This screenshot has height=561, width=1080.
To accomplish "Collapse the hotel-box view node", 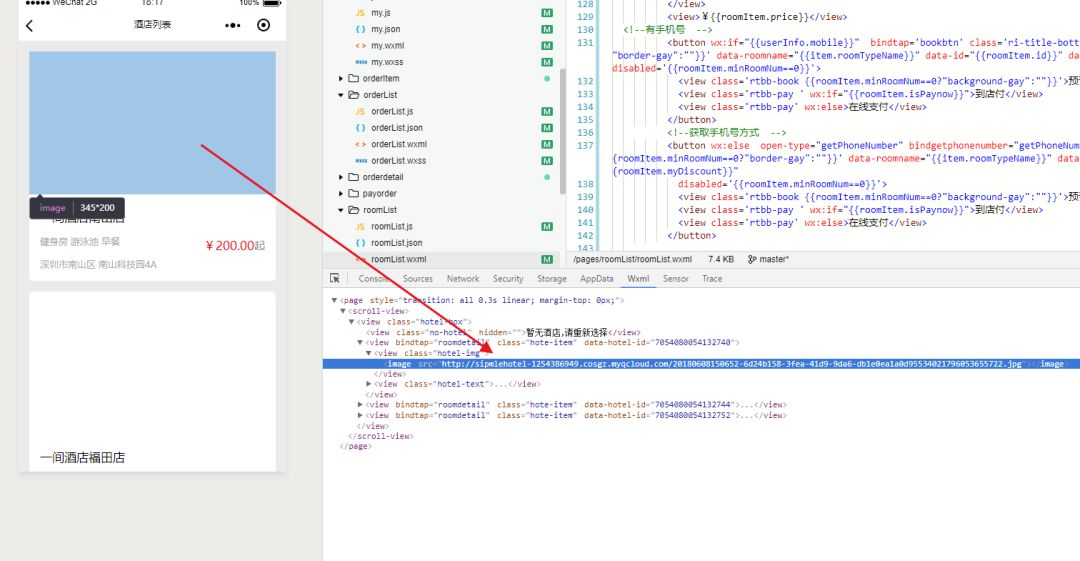I will pyautogui.click(x=351, y=322).
